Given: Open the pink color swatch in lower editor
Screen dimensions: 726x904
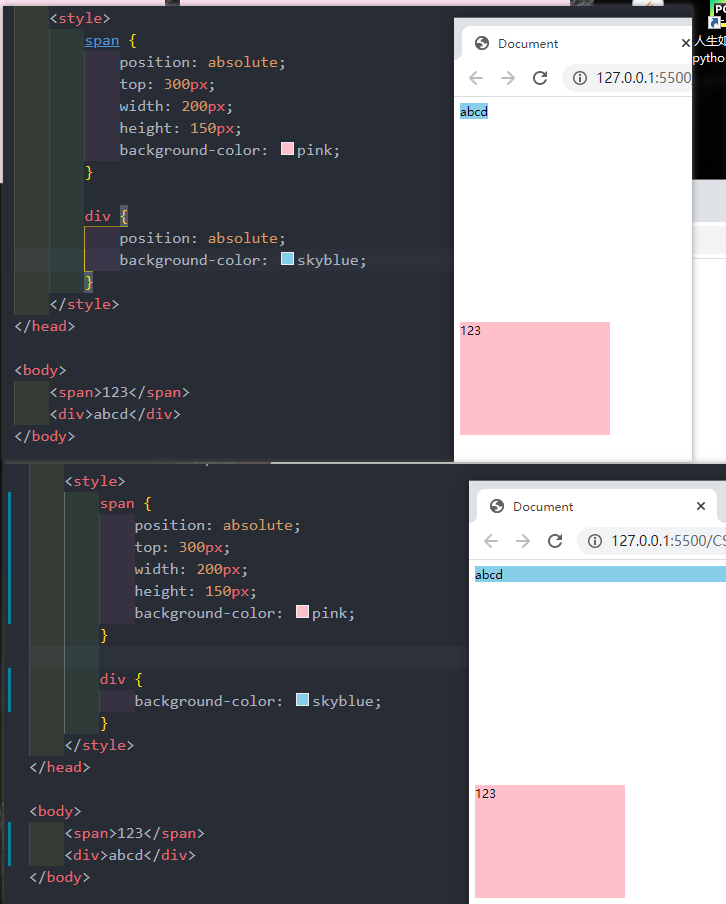Looking at the screenshot, I should [x=303, y=613].
